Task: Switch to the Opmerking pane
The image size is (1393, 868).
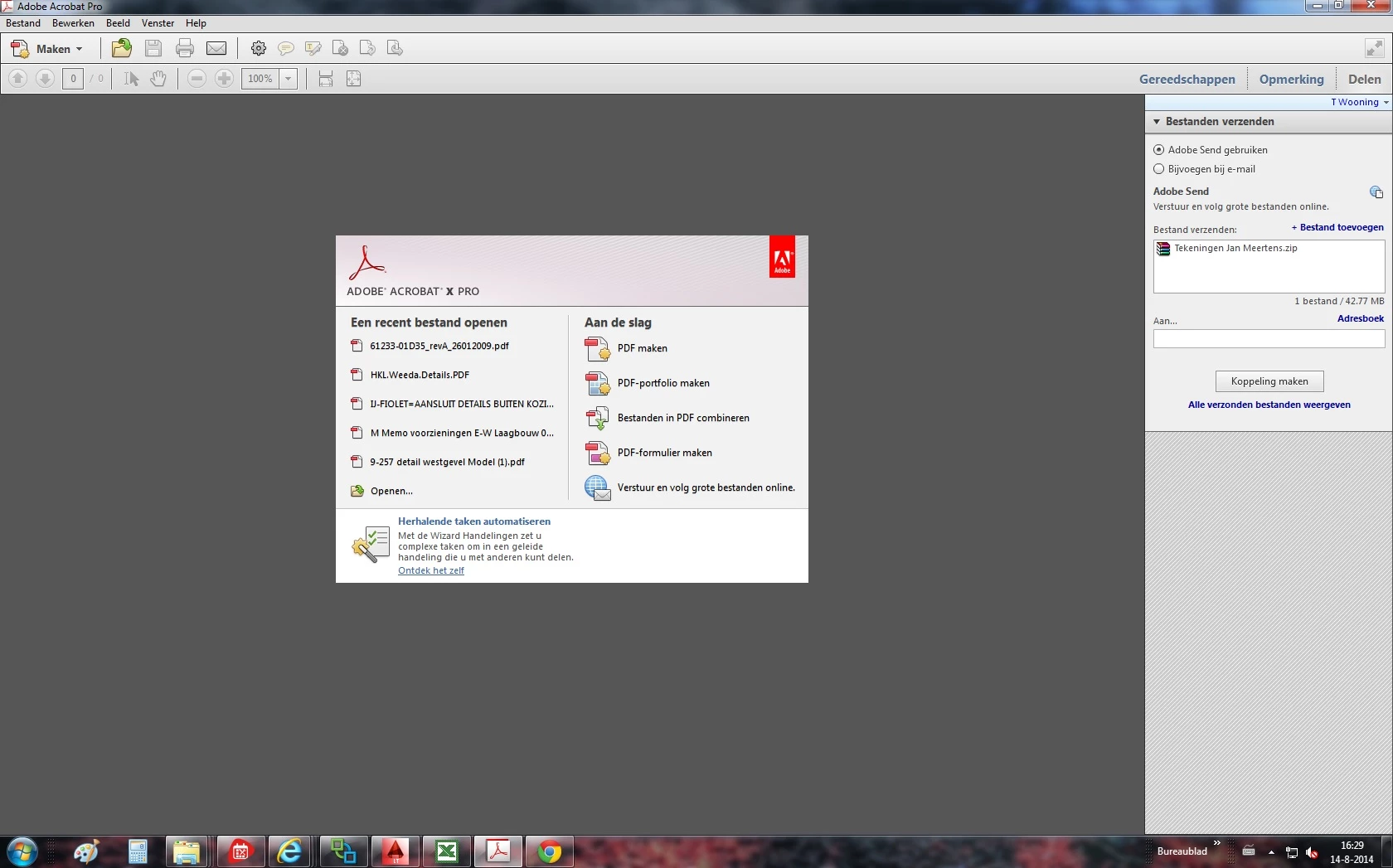Action: 1291,80
